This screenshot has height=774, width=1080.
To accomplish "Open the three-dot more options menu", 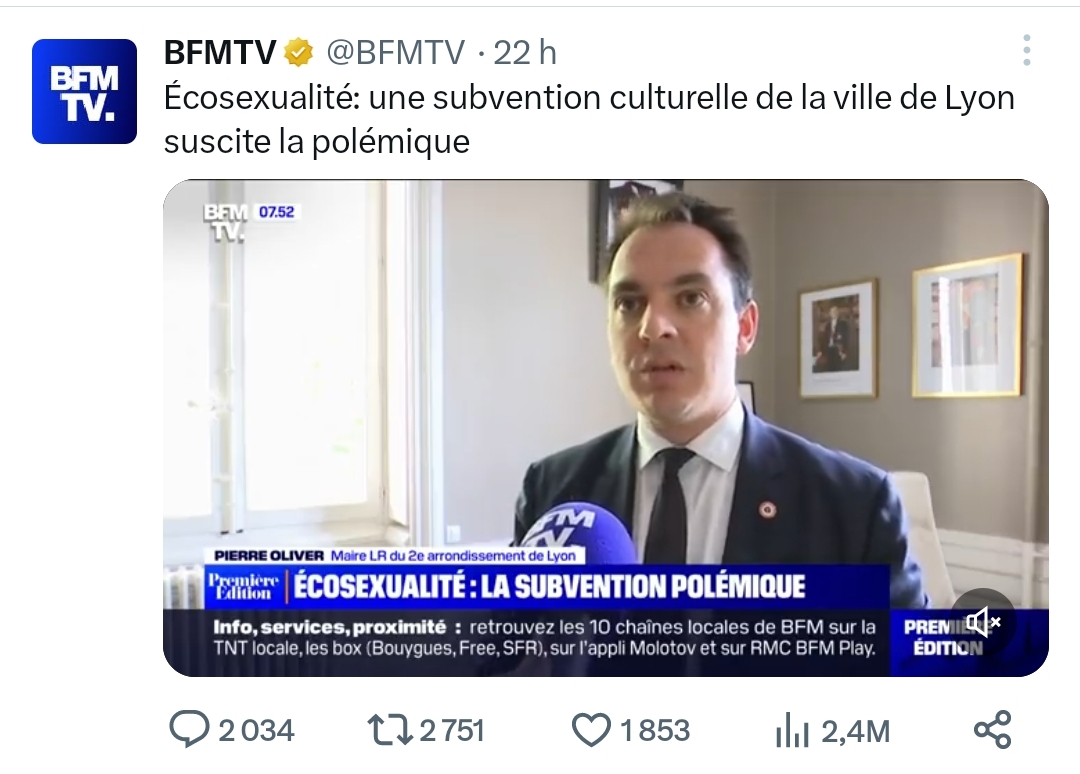I will pos(1026,50).
